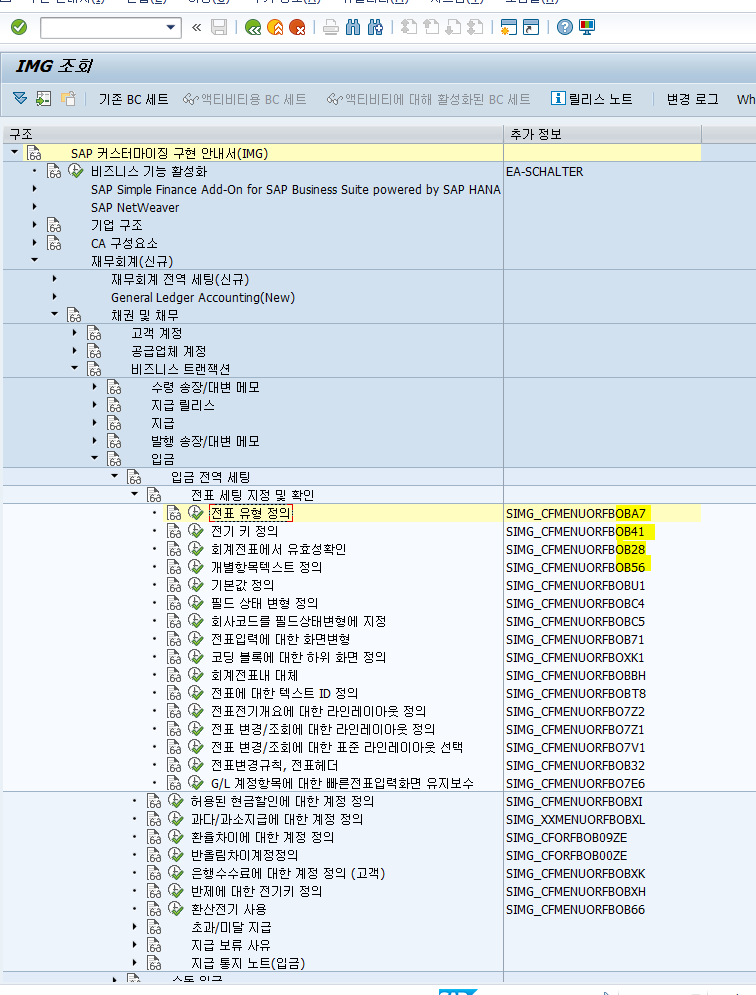This screenshot has height=995, width=756.
Task: Execute the 기본값 정의 activity icon
Action: tap(196, 584)
